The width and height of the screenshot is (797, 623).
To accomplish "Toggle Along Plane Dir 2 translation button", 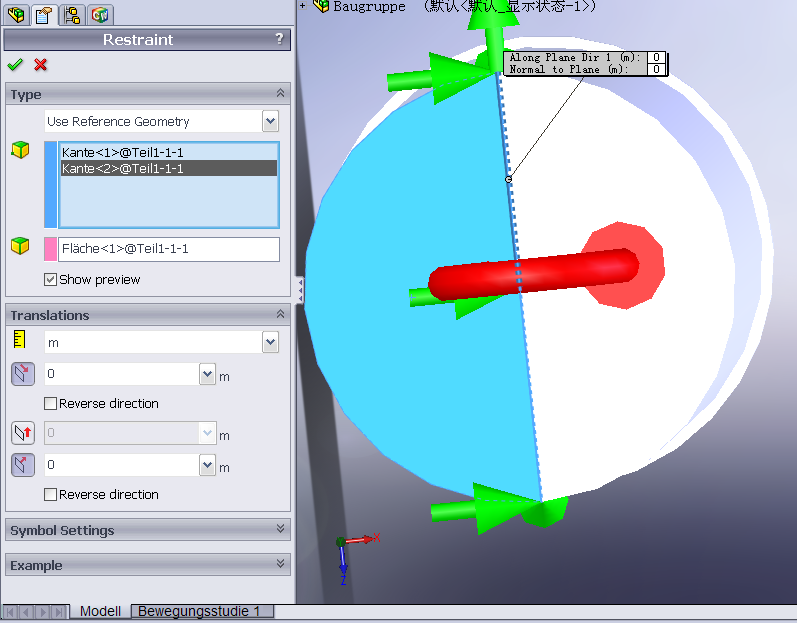I will coord(23,433).
